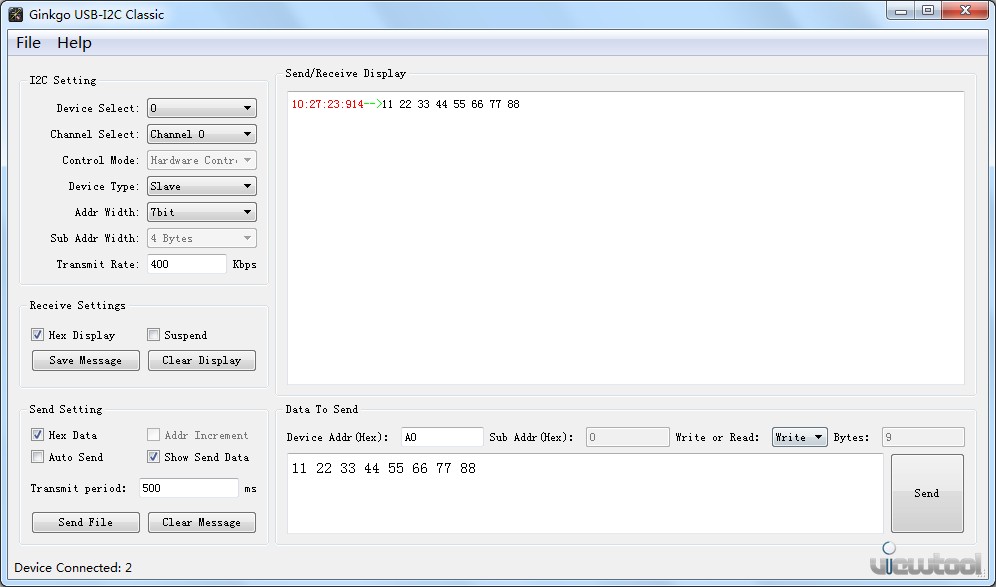Open the File menu
This screenshot has width=996, height=587.
click(x=27, y=43)
